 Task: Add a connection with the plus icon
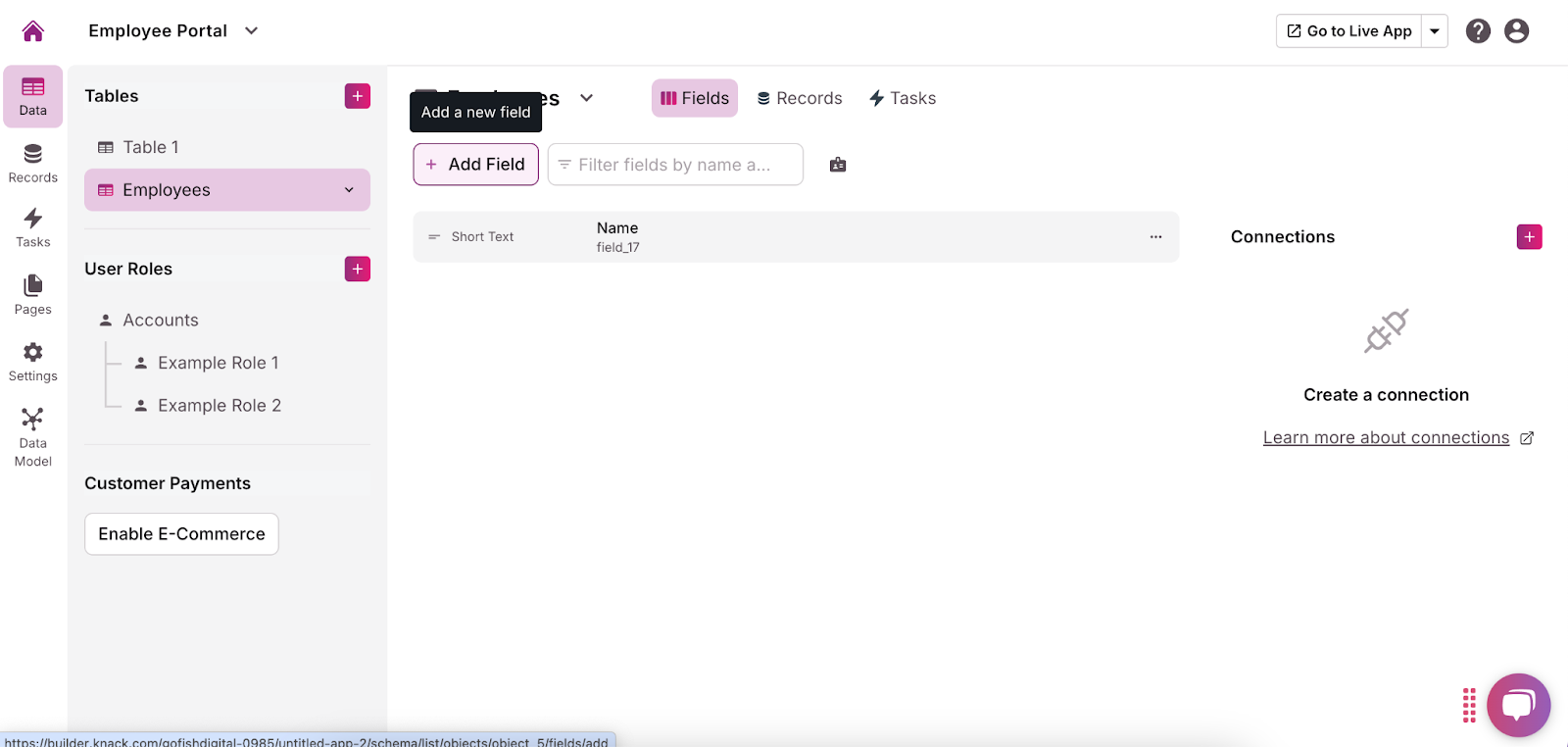(1529, 237)
